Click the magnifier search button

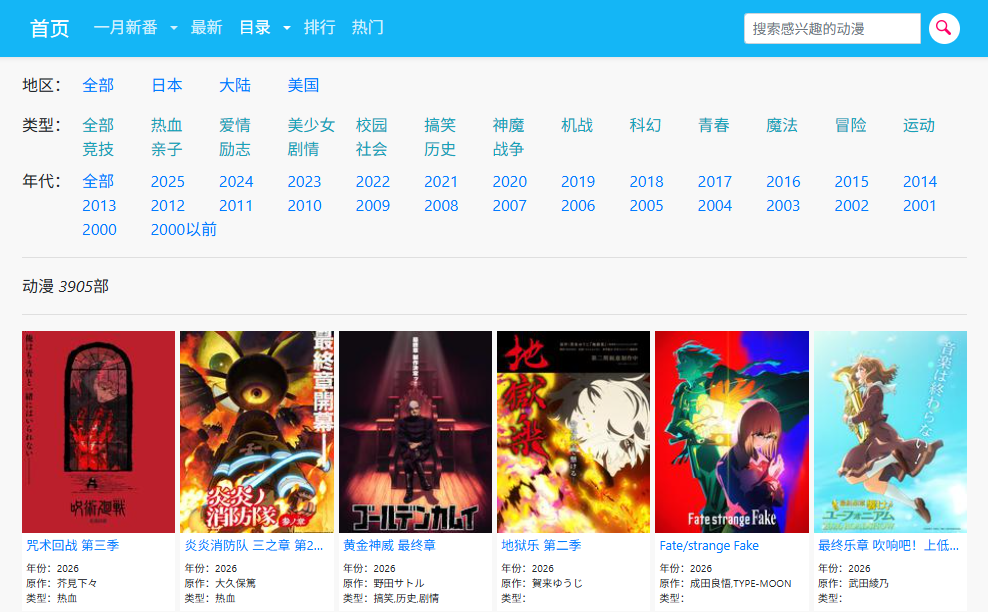(x=944, y=29)
